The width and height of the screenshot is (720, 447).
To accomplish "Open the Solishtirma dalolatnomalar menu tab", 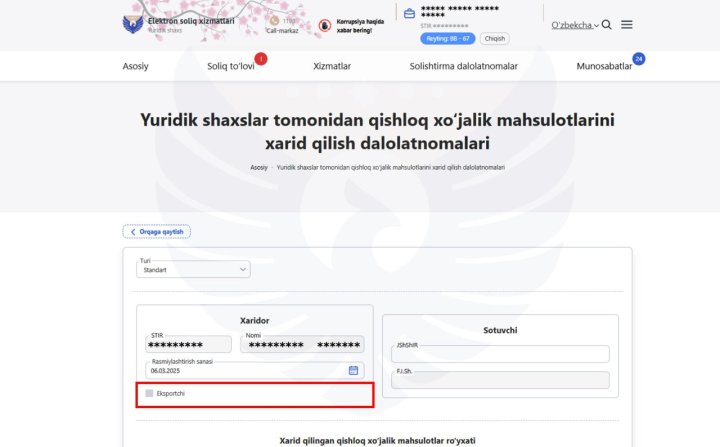I will [x=463, y=66].
